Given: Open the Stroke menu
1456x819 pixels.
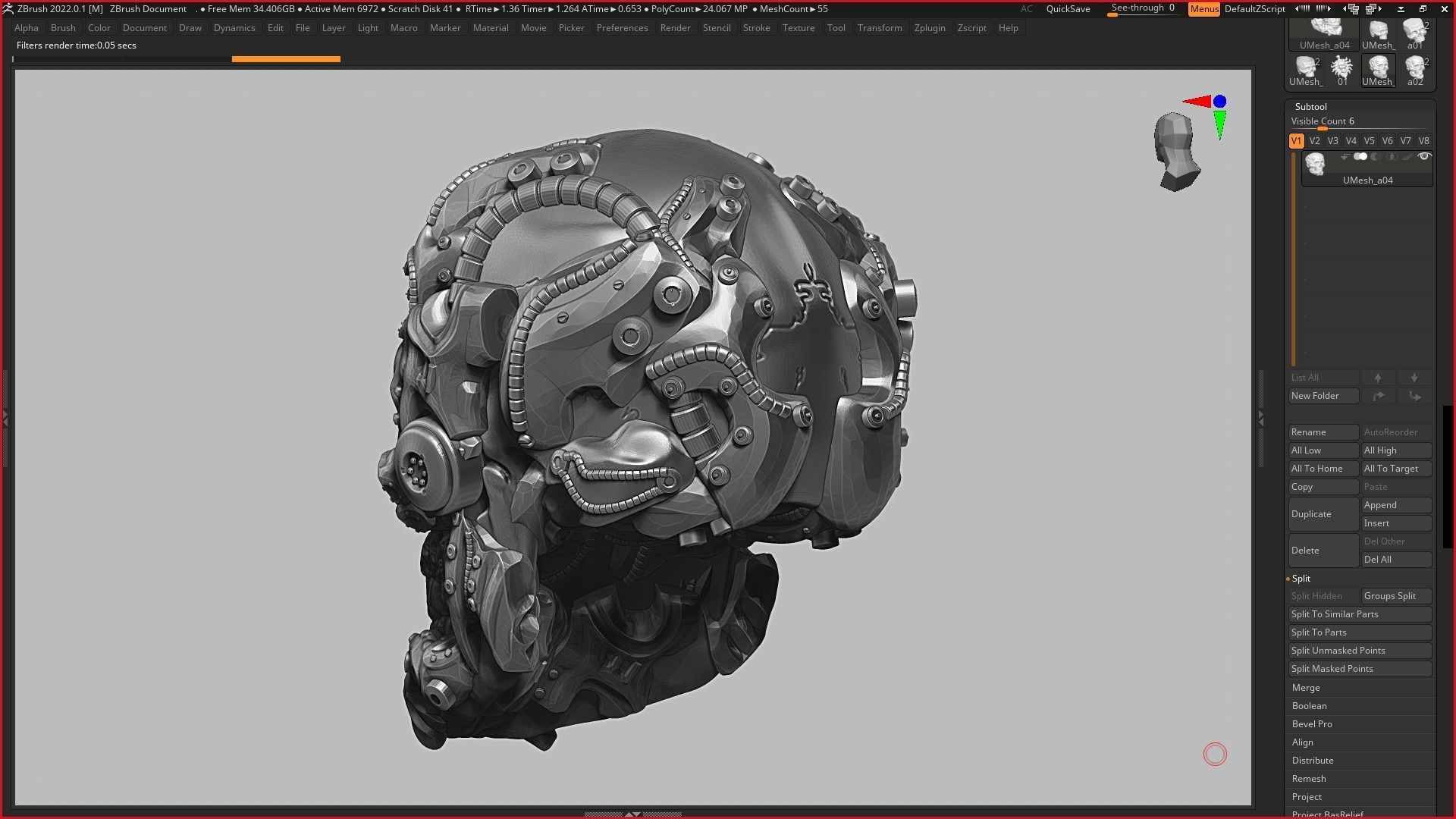Looking at the screenshot, I should [x=756, y=28].
